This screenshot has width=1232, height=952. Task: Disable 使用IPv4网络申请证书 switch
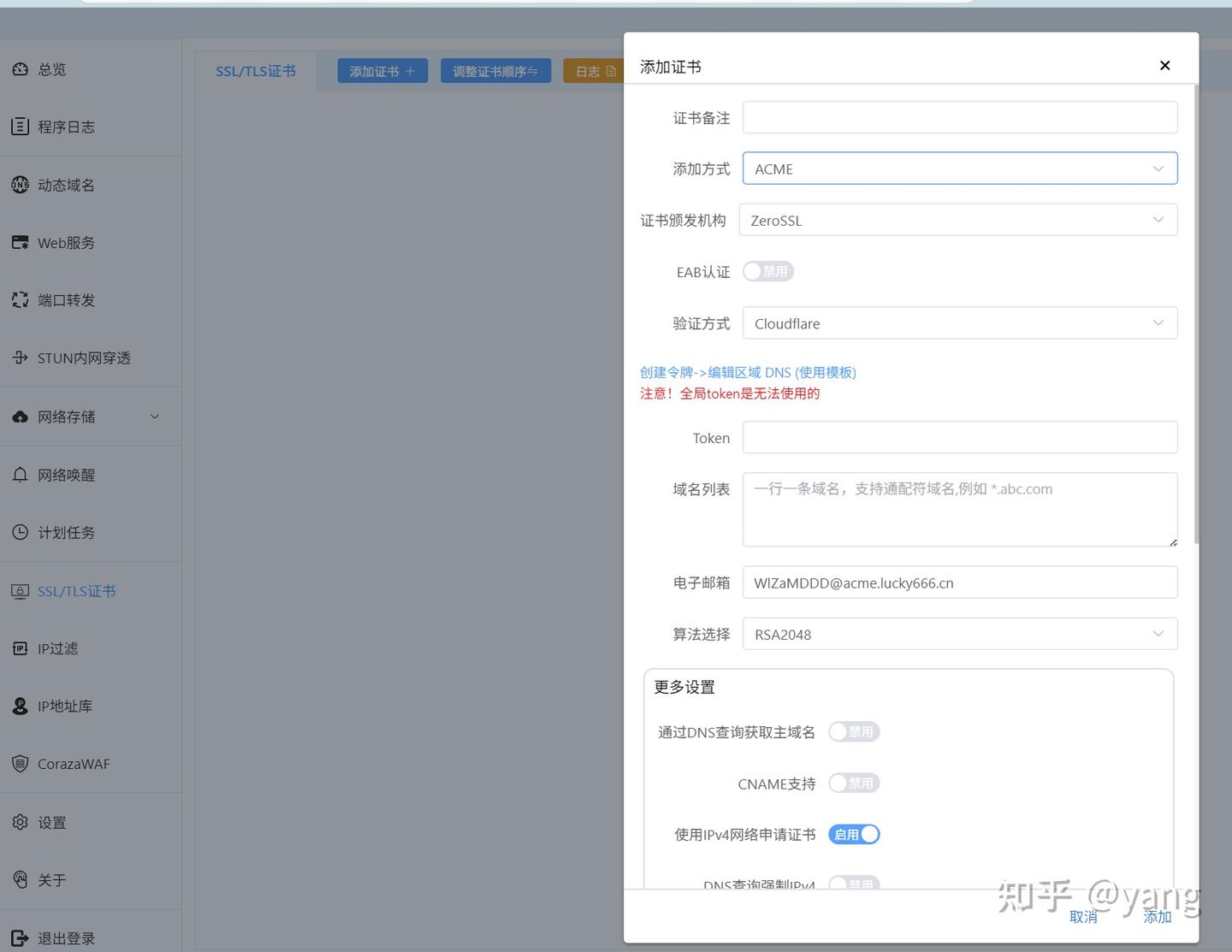click(x=854, y=834)
